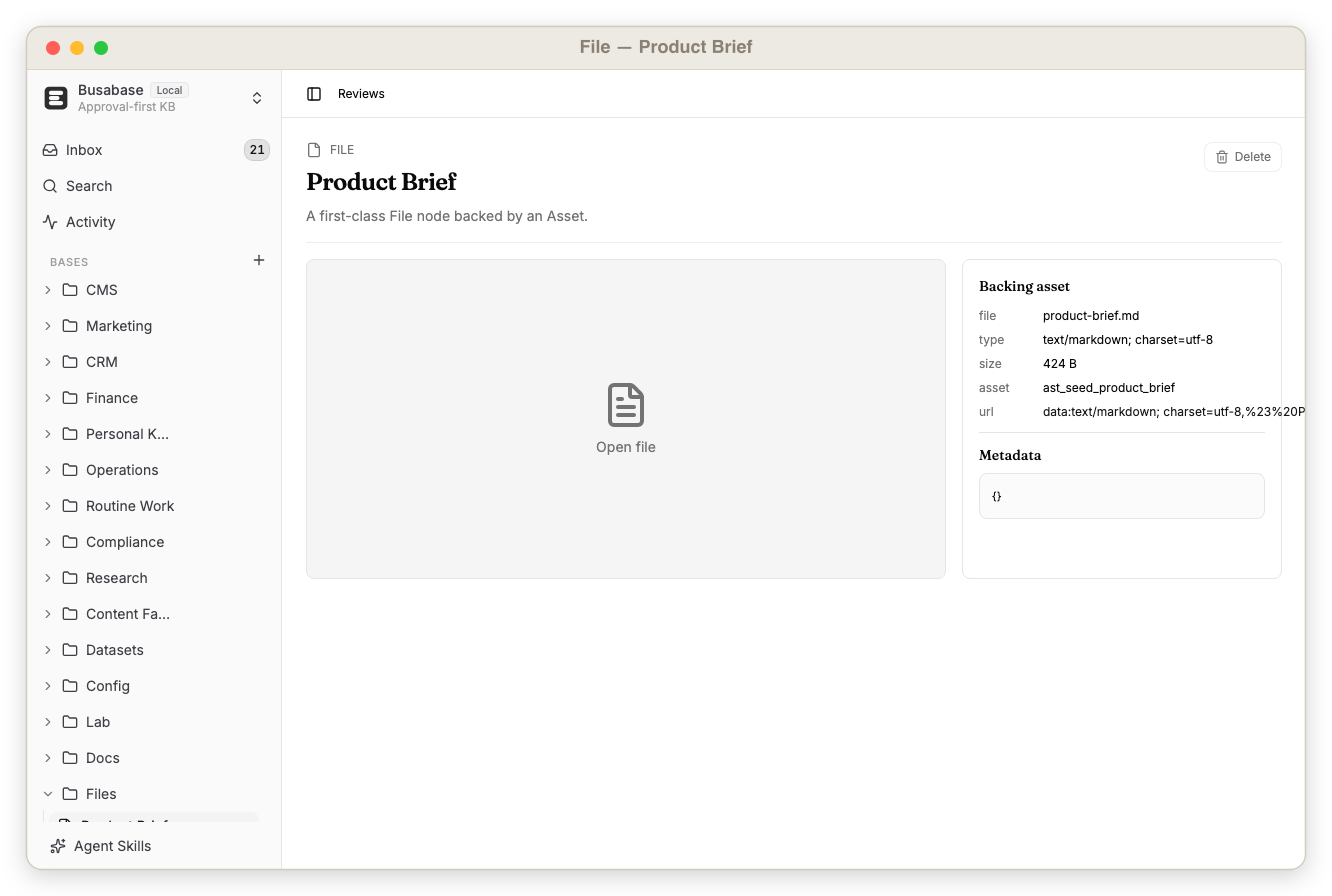Expand the Marketing base chevron

[48, 326]
